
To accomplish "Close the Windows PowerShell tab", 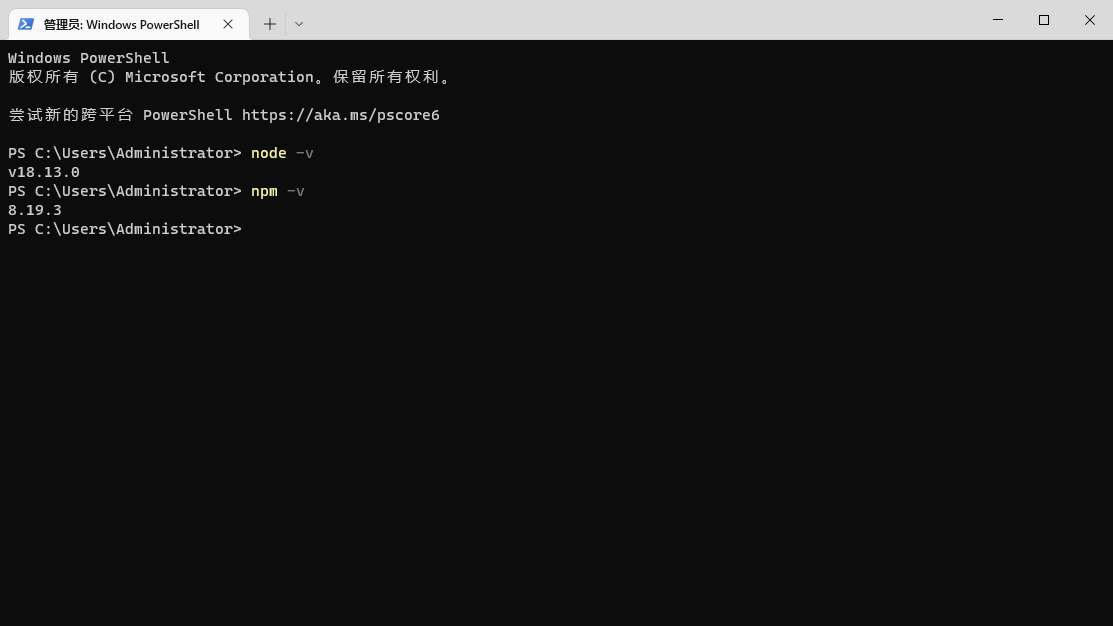I will pyautogui.click(x=228, y=24).
